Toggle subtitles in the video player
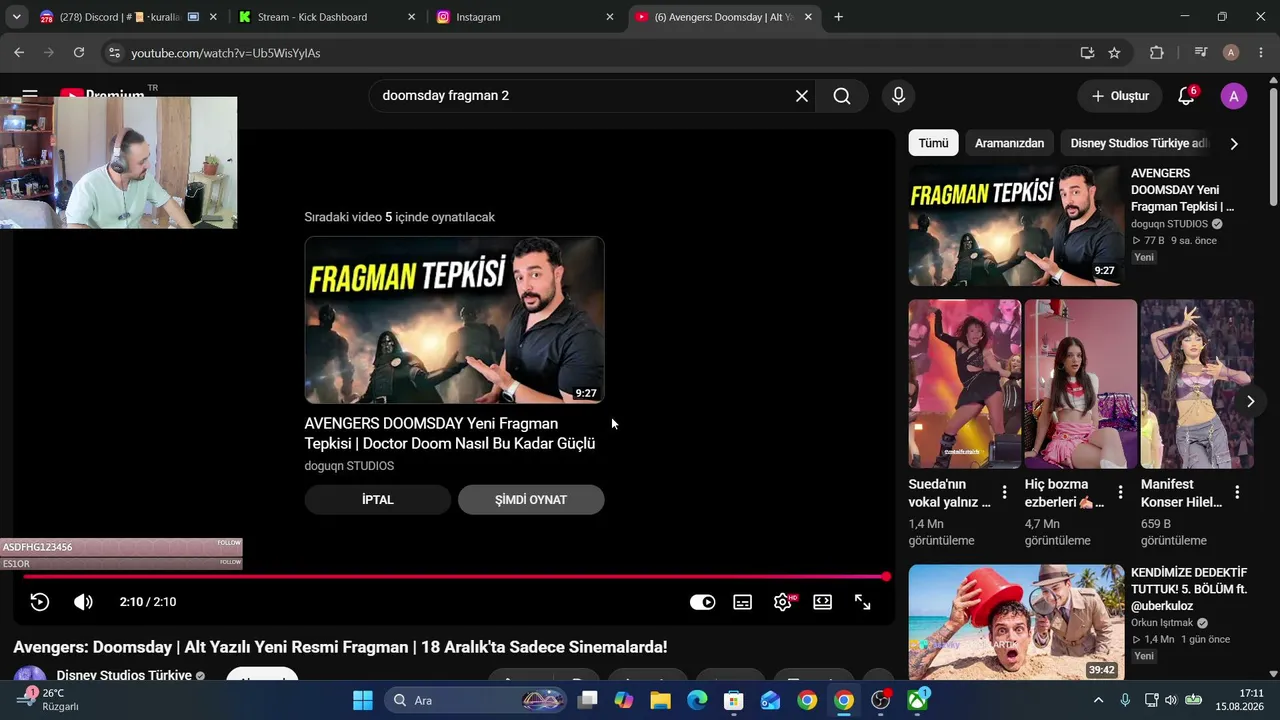 click(x=743, y=602)
